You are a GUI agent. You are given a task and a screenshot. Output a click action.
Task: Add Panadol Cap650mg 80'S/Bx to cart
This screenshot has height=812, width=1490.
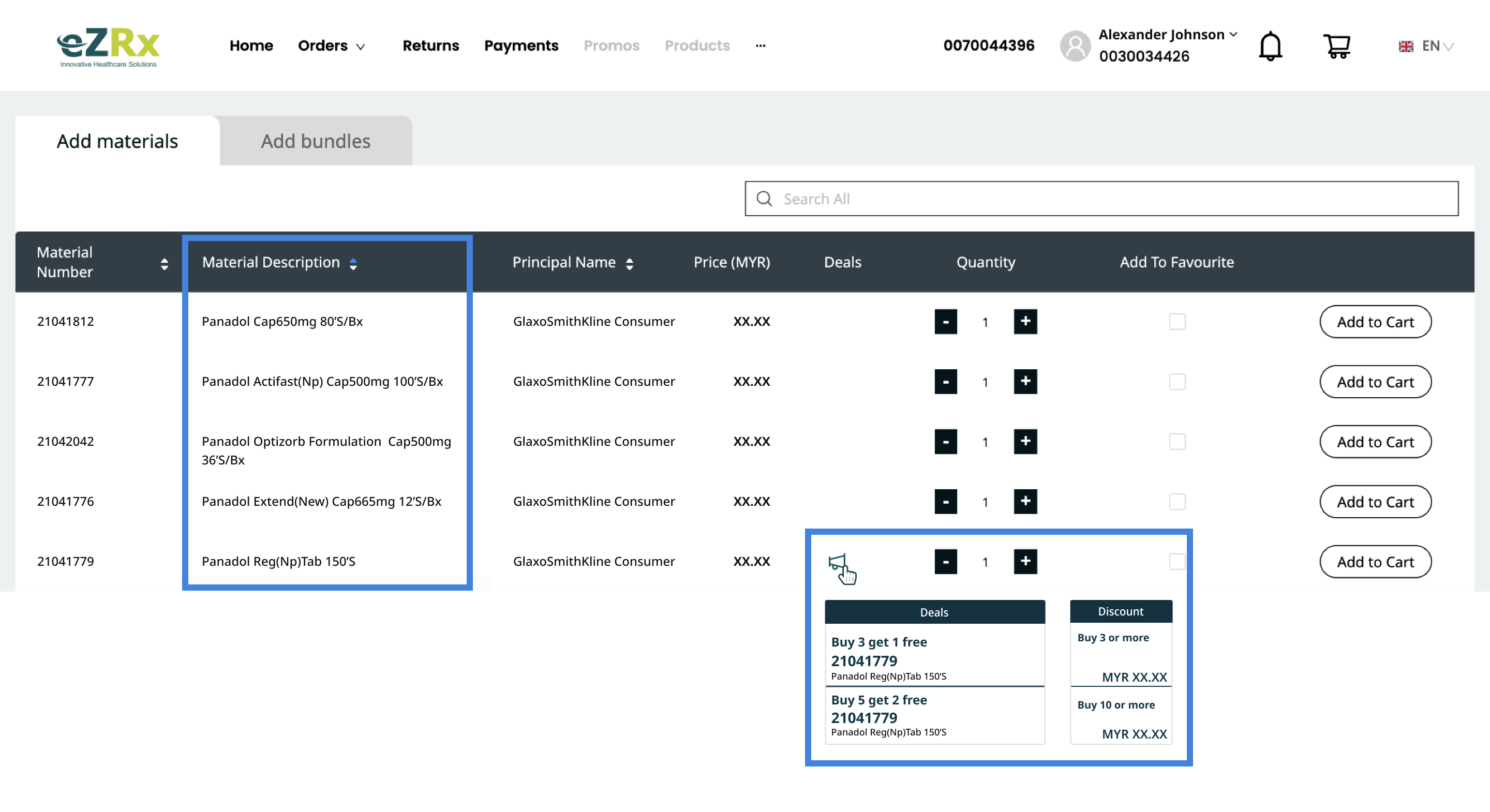tap(1376, 322)
